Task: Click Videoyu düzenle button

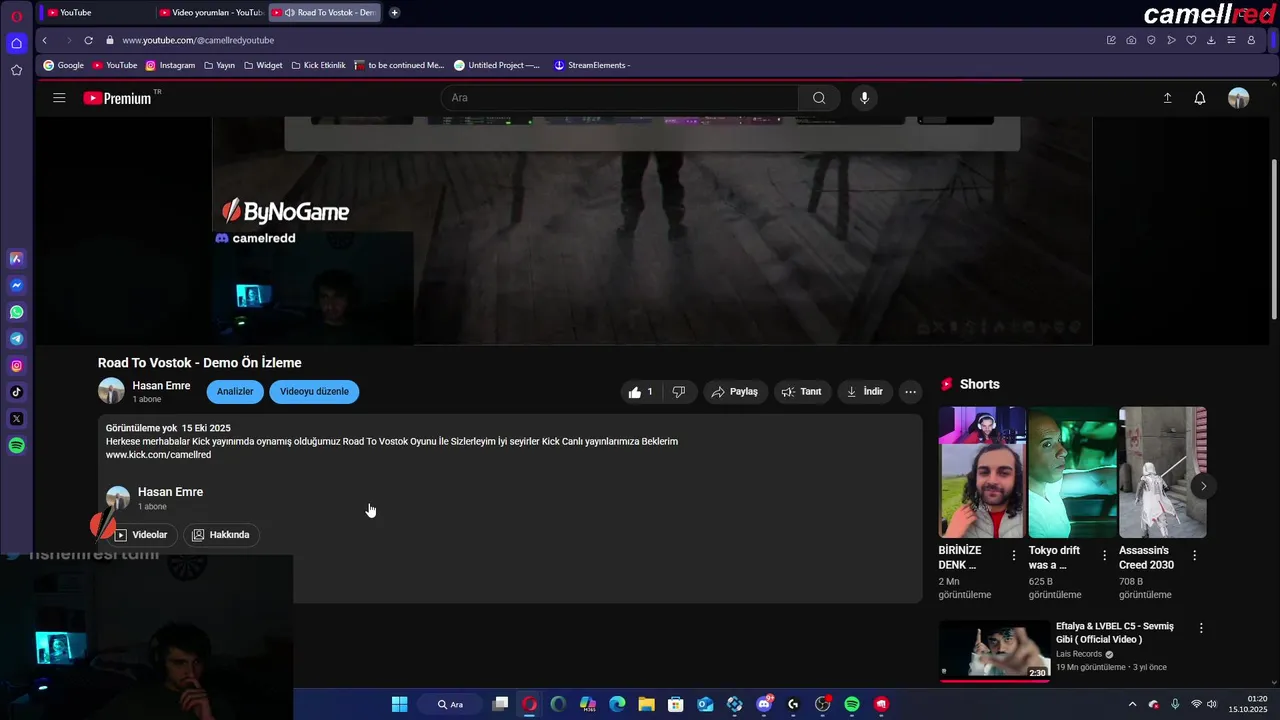Action: pyautogui.click(x=314, y=392)
